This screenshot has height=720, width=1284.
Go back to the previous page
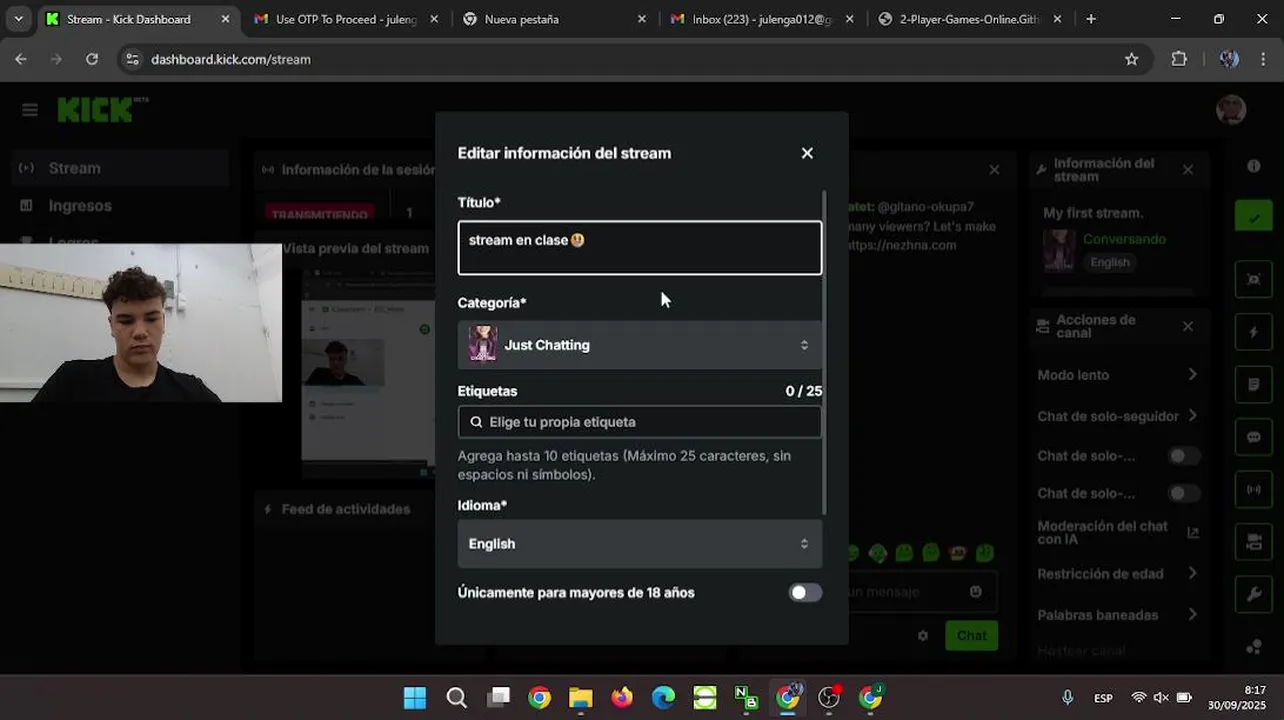(21, 59)
